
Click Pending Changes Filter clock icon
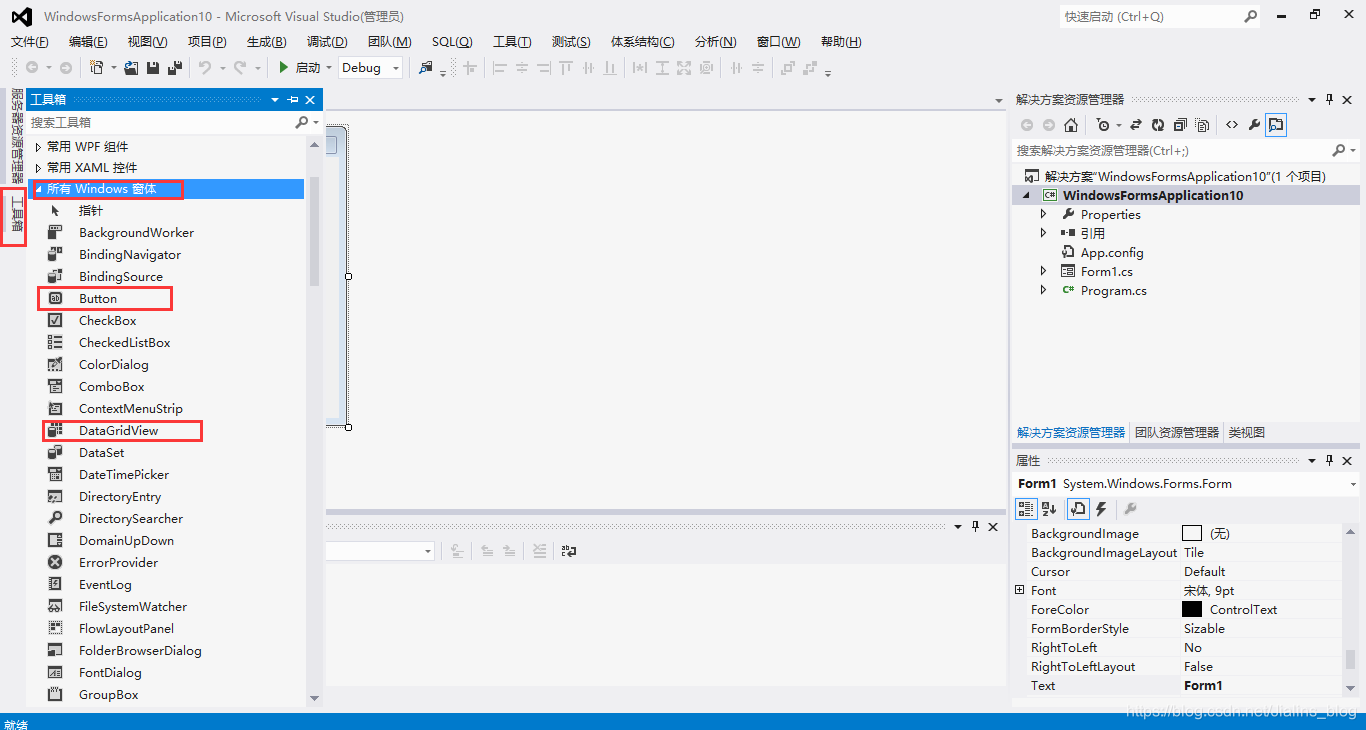pyautogui.click(x=1103, y=125)
